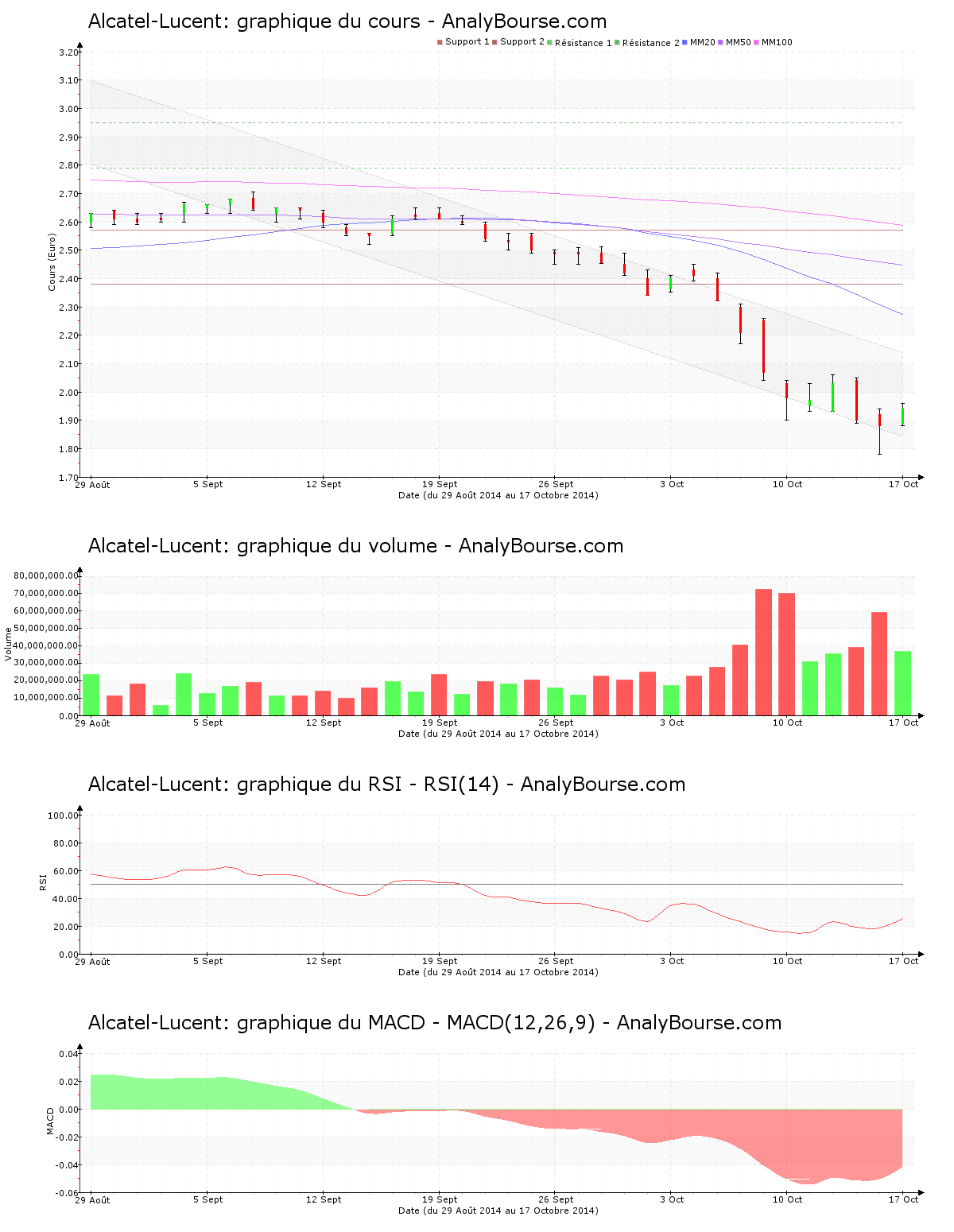Click the 60.00 value on RSI axis
954x1232 pixels.
tap(66, 871)
